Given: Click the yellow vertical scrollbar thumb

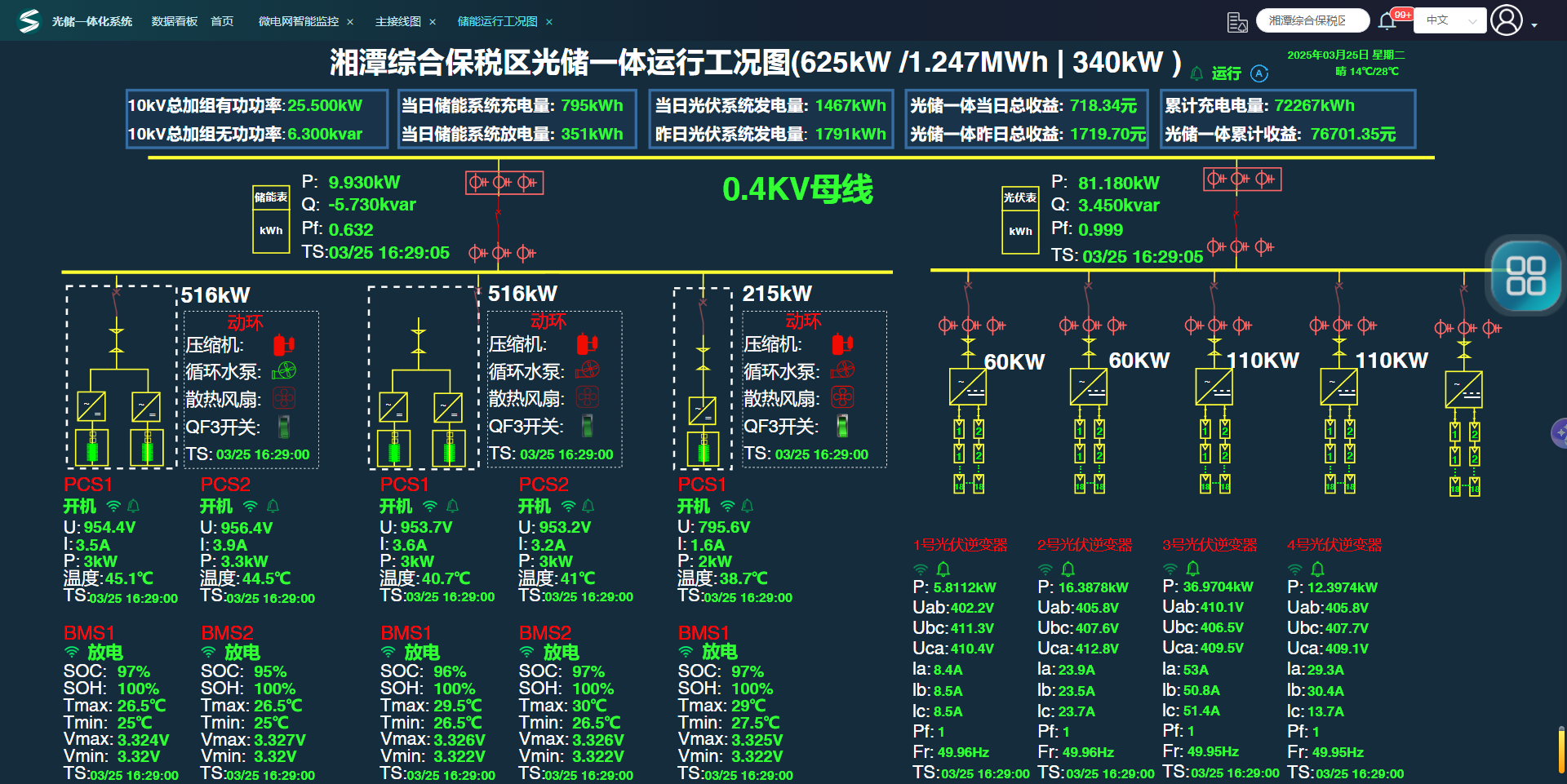Looking at the screenshot, I should (x=1561, y=751).
